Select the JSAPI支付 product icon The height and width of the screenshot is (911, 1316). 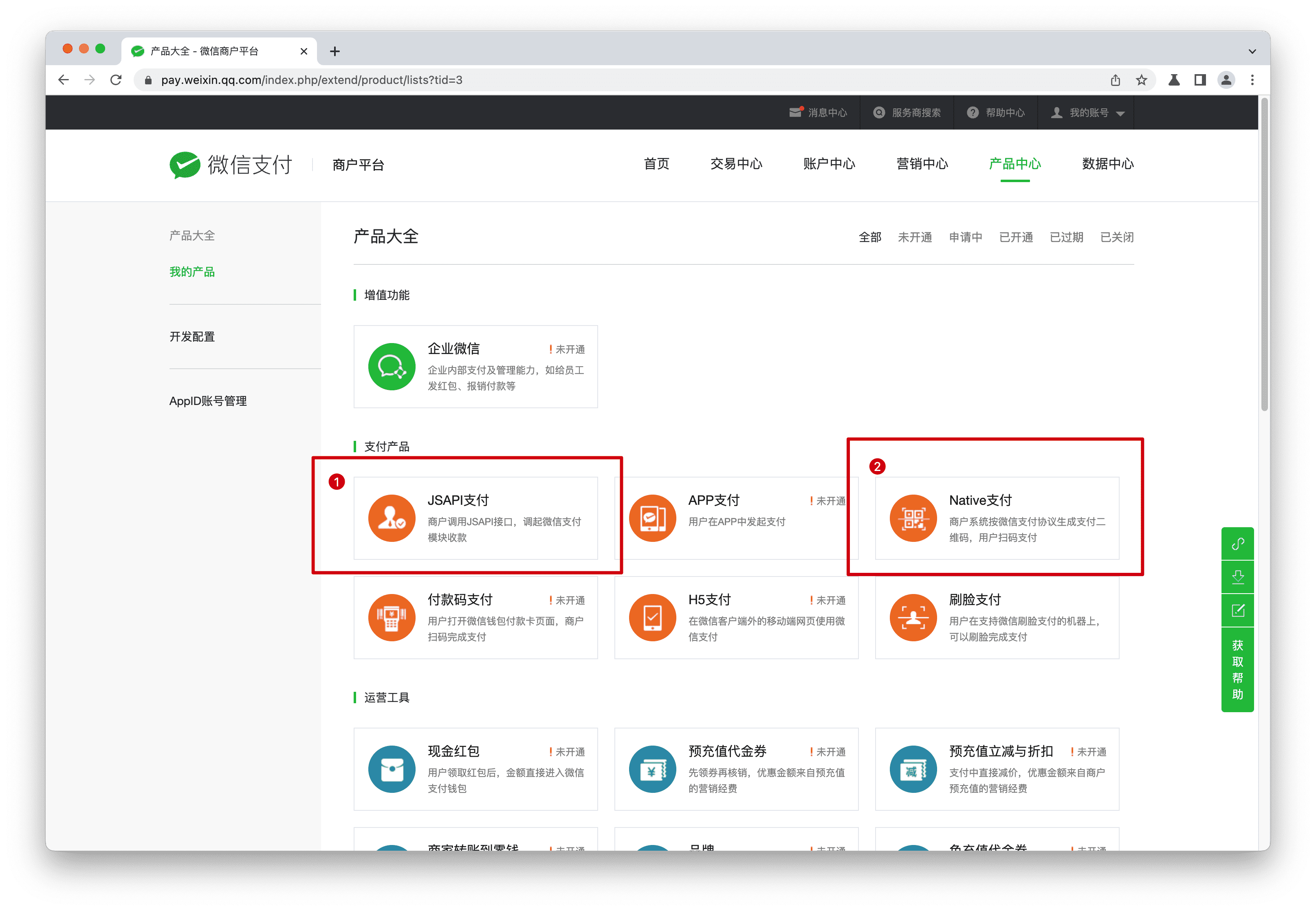coord(392,518)
